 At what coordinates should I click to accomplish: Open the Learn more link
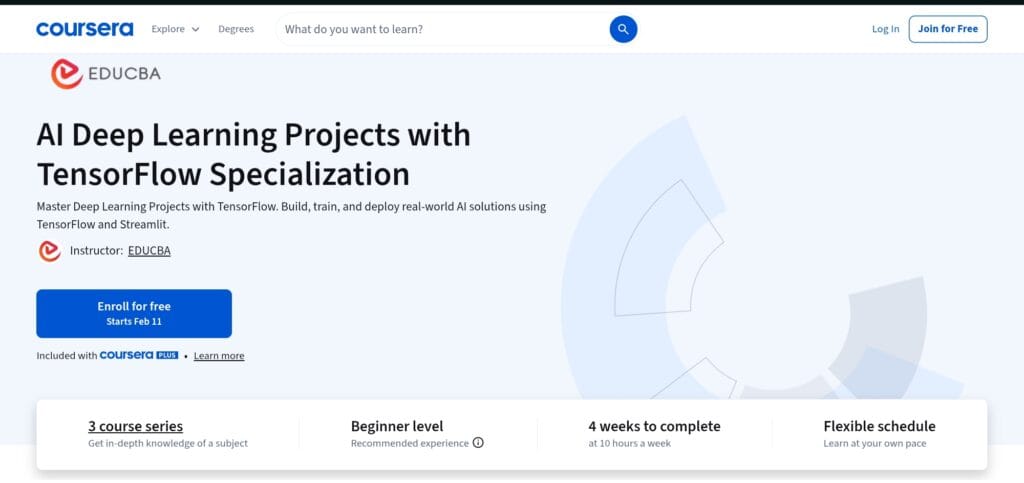pos(219,356)
